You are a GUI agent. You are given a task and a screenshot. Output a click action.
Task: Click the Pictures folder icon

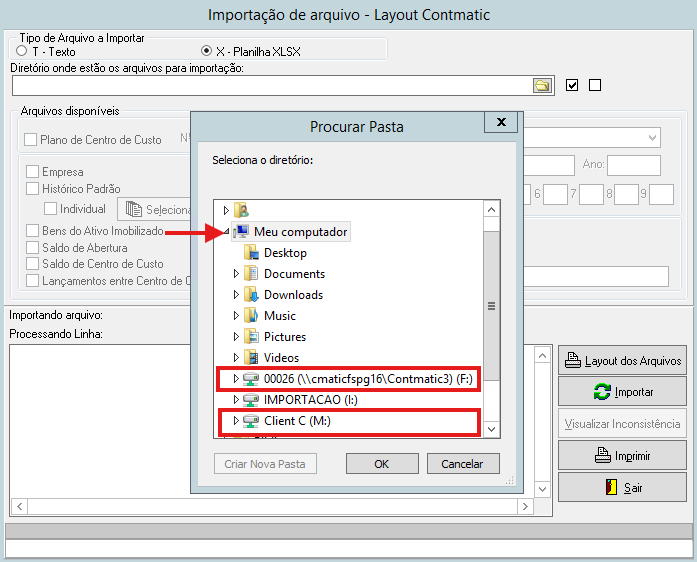click(251, 337)
